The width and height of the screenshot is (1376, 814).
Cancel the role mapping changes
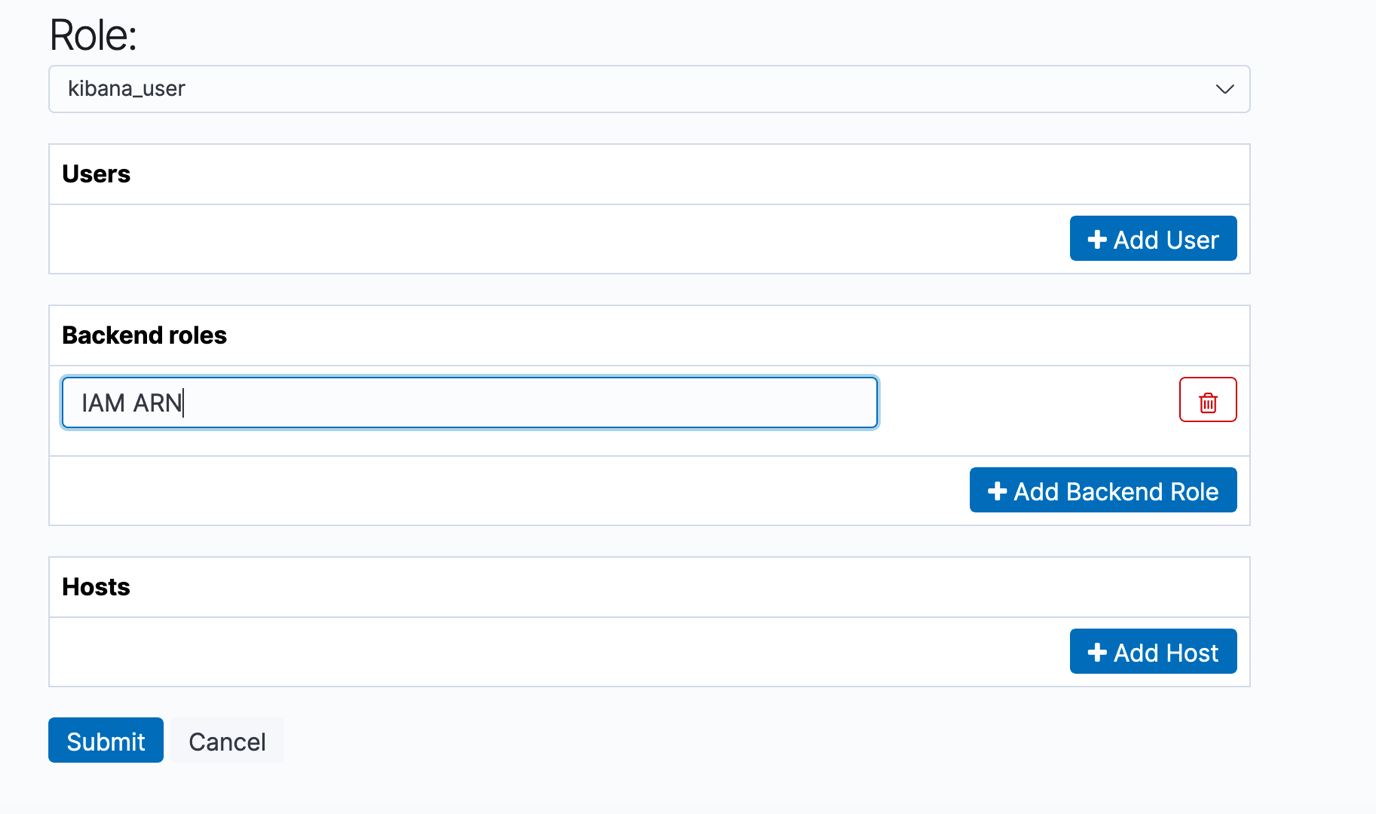227,741
